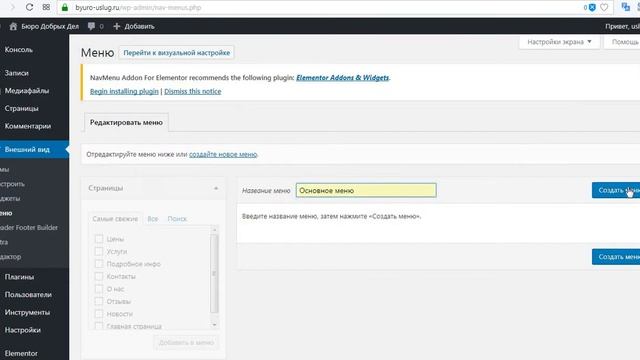Click the Добавить в меню button

tap(186, 342)
